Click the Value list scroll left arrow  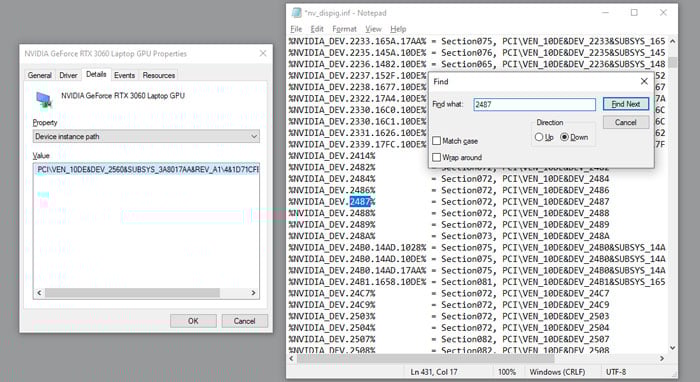click(39, 293)
